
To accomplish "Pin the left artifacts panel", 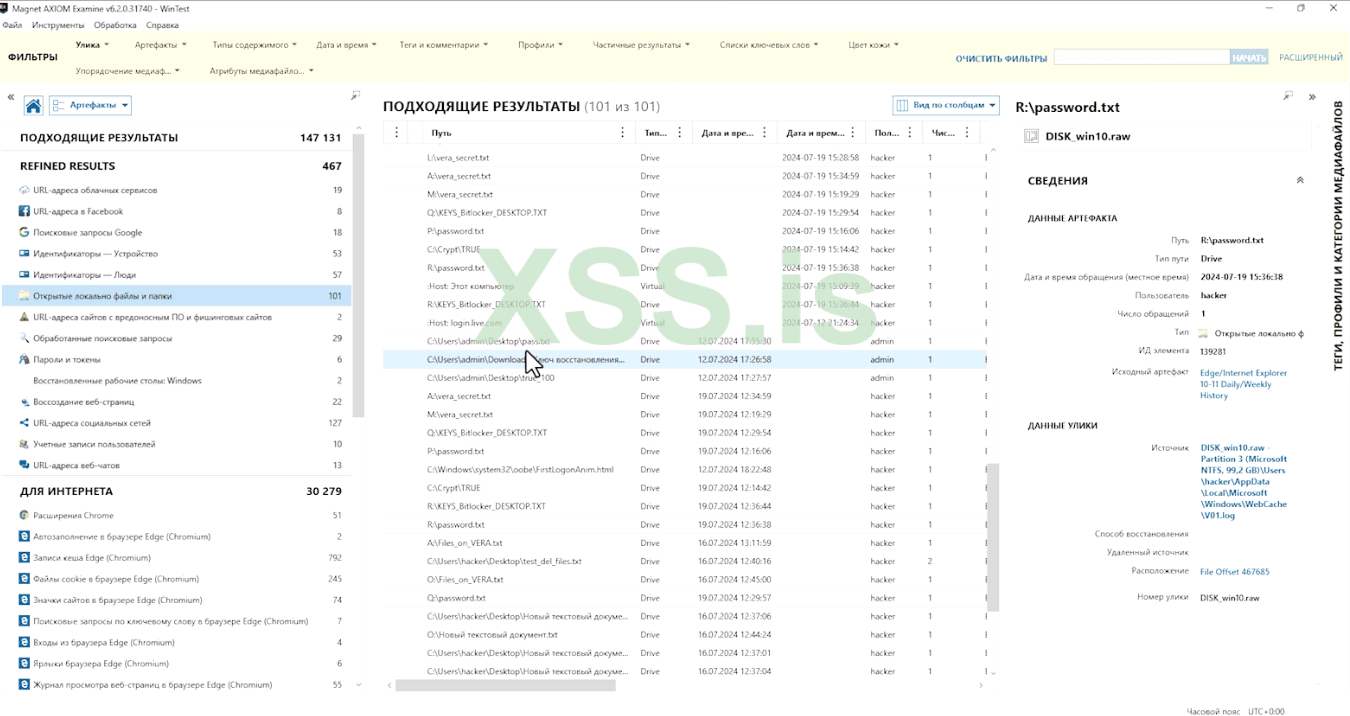I will click(355, 96).
